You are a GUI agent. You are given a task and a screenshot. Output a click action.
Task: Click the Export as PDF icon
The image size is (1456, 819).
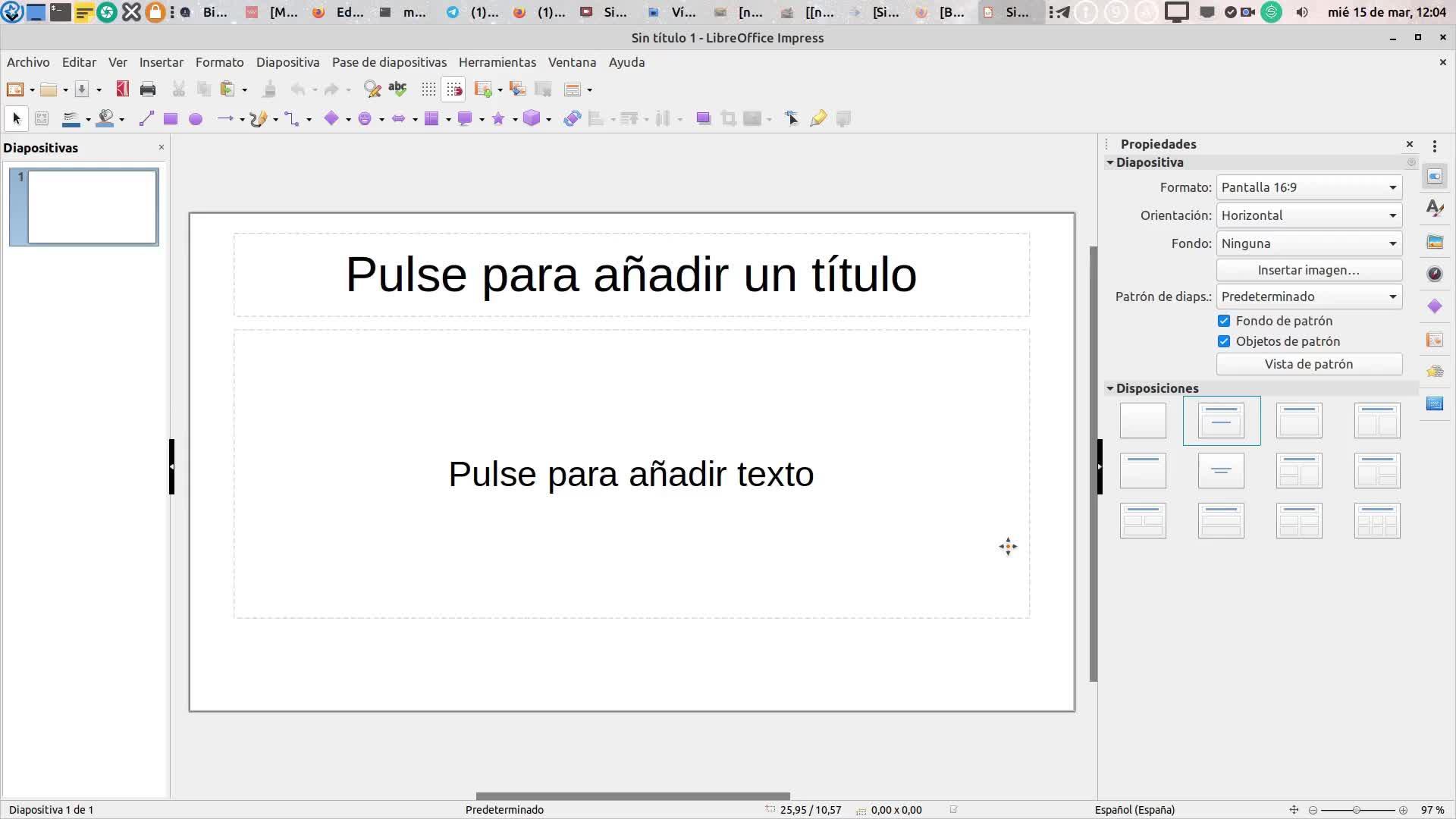point(122,89)
